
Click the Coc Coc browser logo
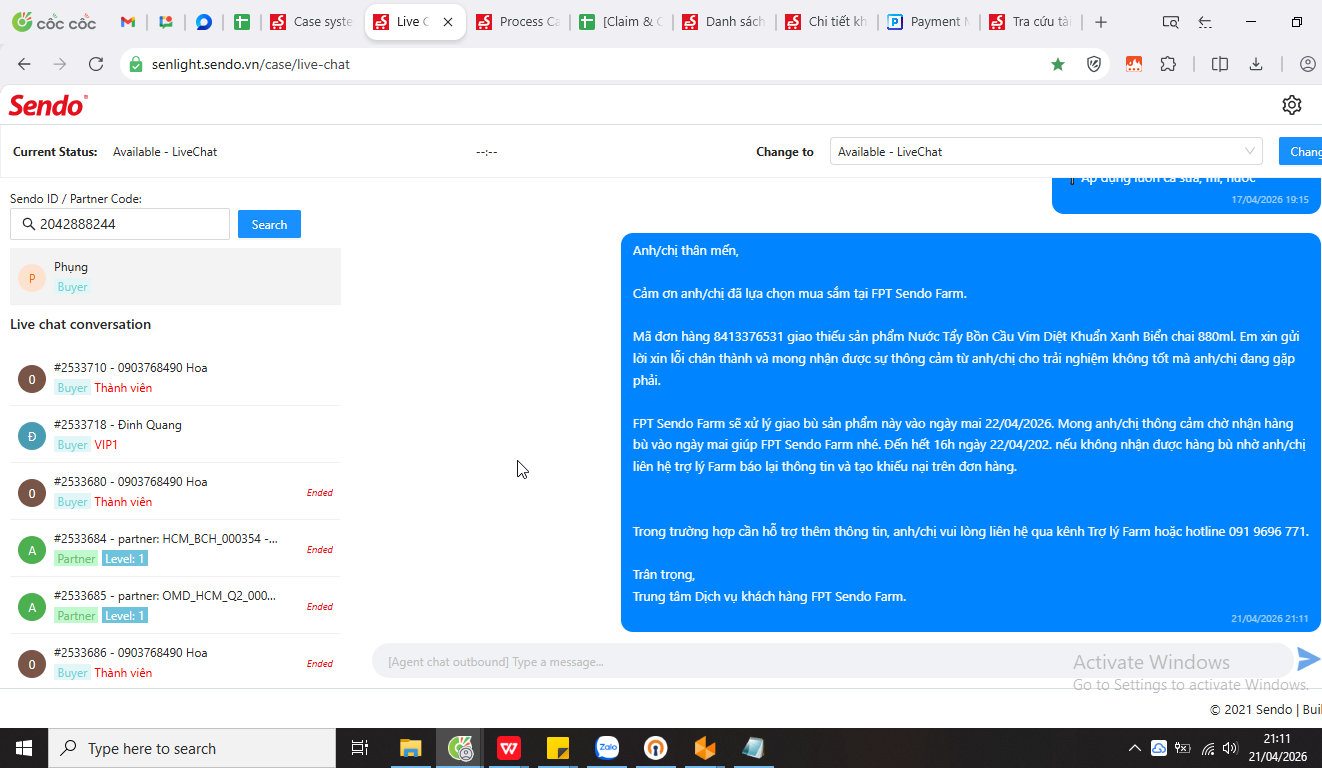click(53, 22)
